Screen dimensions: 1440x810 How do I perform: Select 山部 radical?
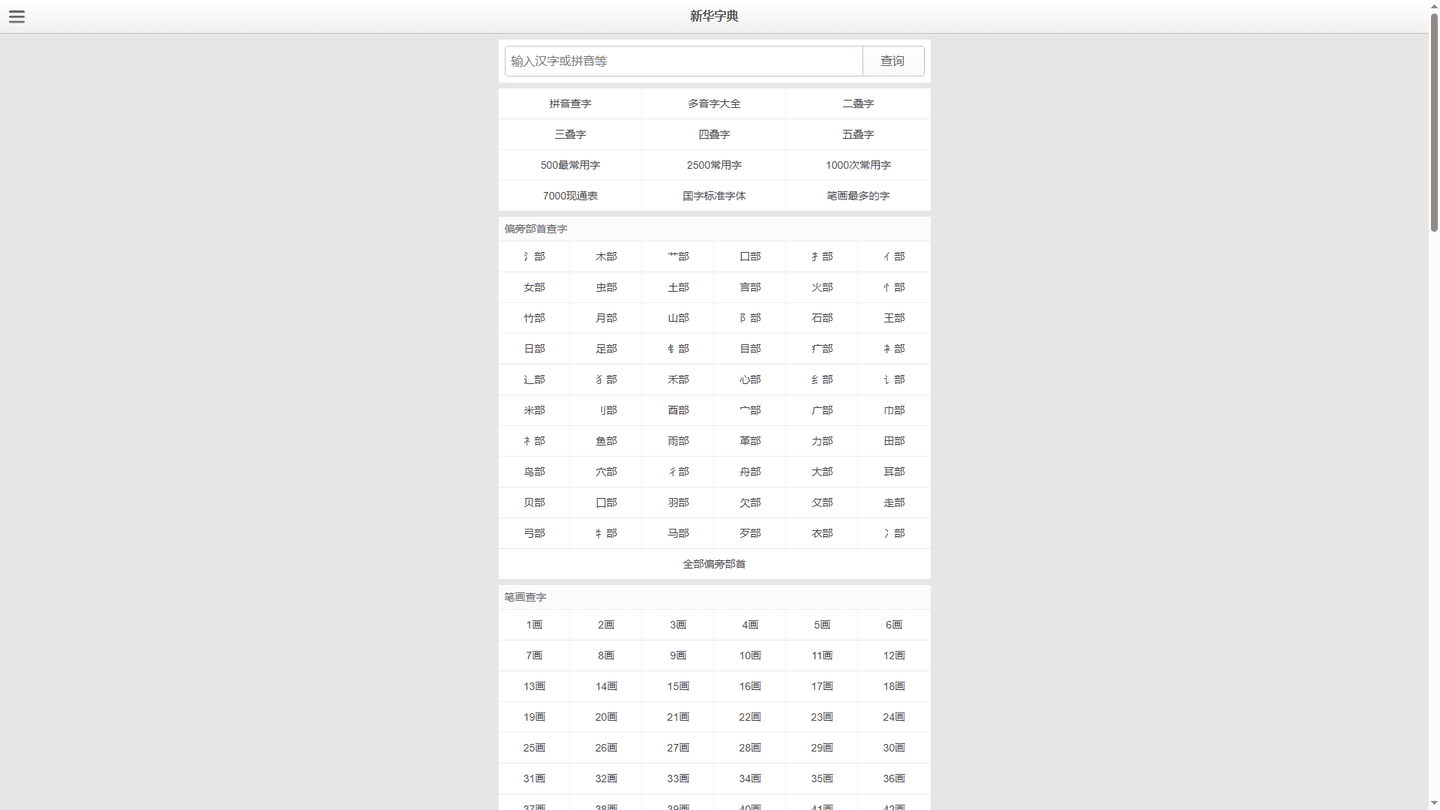[x=678, y=319]
